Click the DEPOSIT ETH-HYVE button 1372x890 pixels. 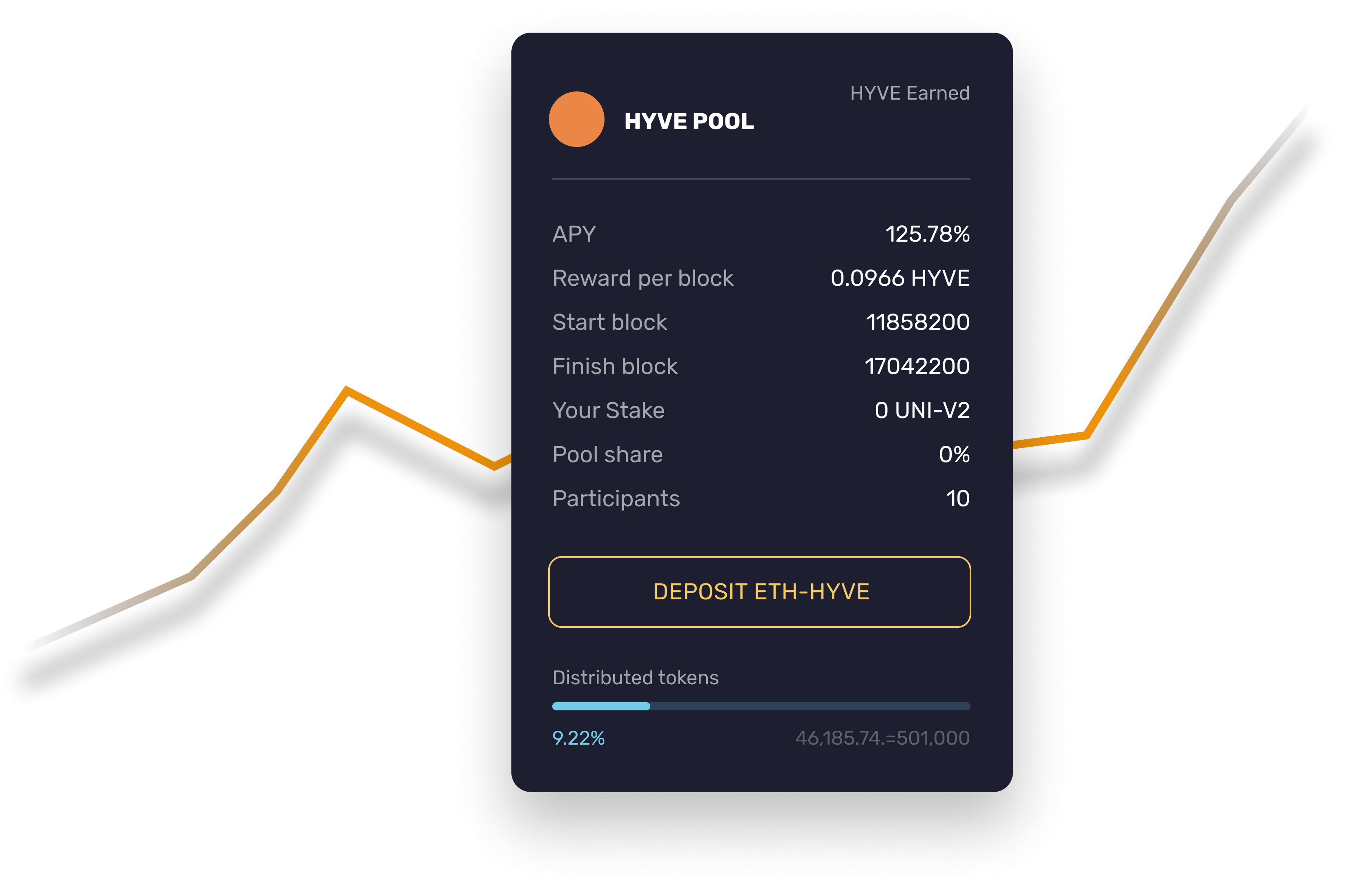(759, 592)
